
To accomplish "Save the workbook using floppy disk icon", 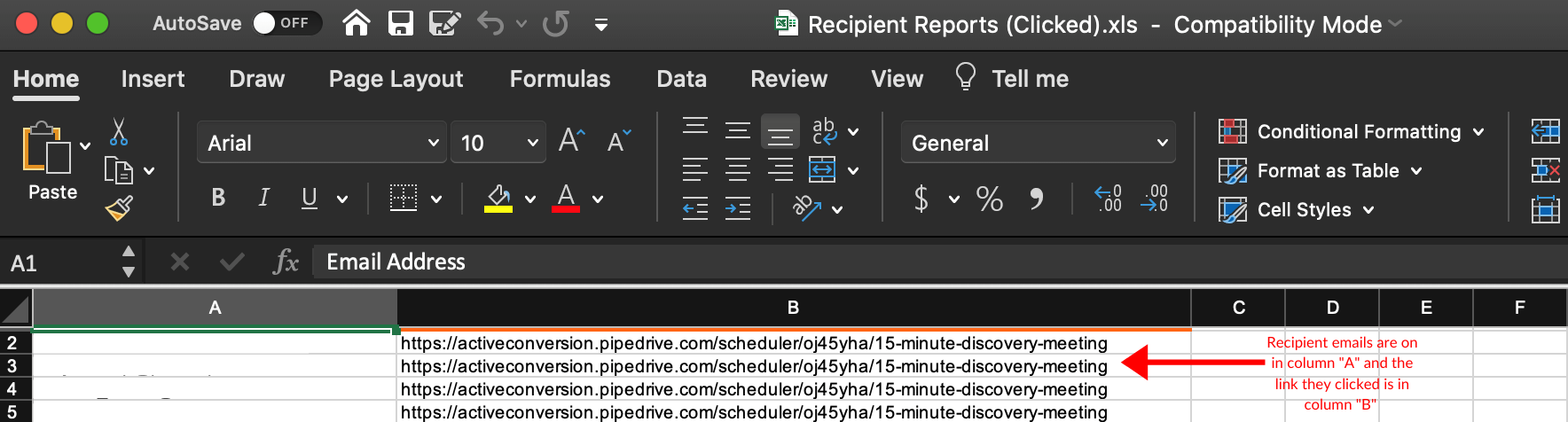I will tap(401, 23).
